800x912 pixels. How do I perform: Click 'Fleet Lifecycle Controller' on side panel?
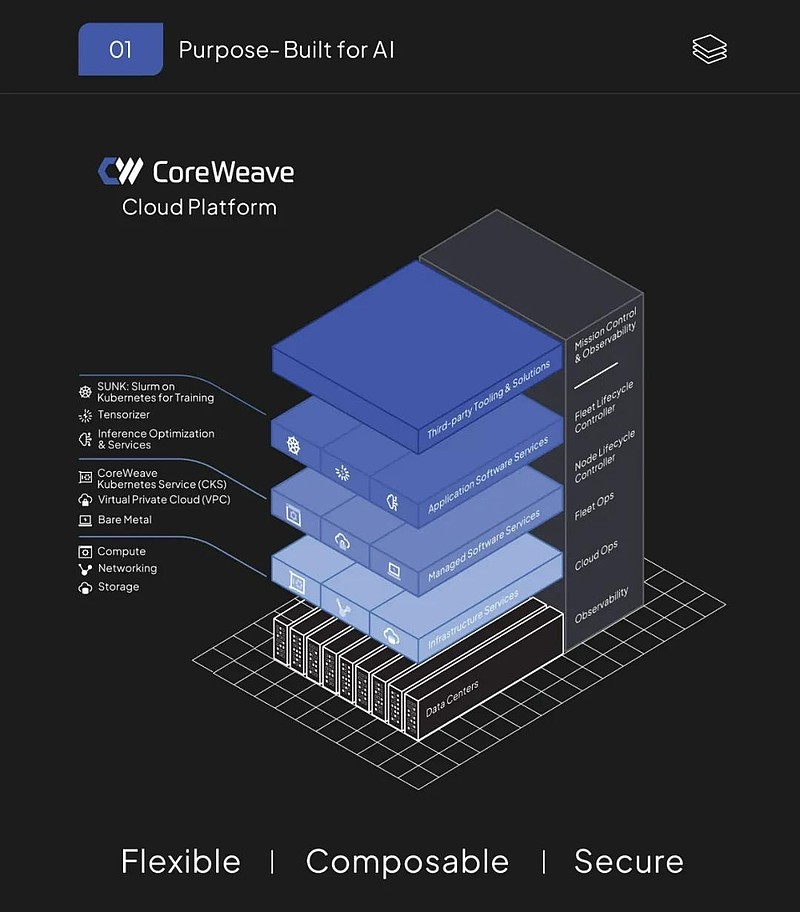(603, 407)
